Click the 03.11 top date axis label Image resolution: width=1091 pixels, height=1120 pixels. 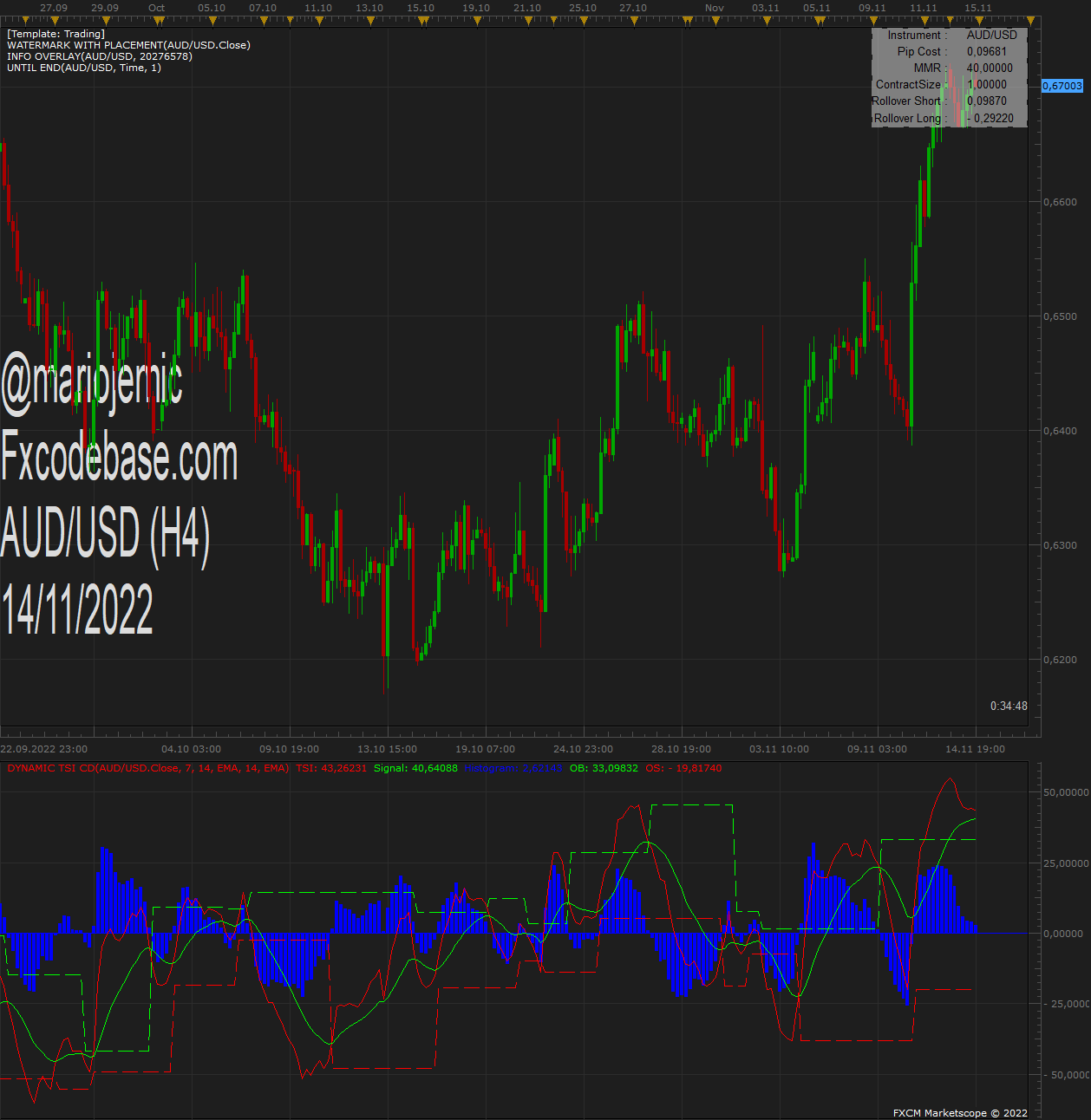click(x=766, y=8)
